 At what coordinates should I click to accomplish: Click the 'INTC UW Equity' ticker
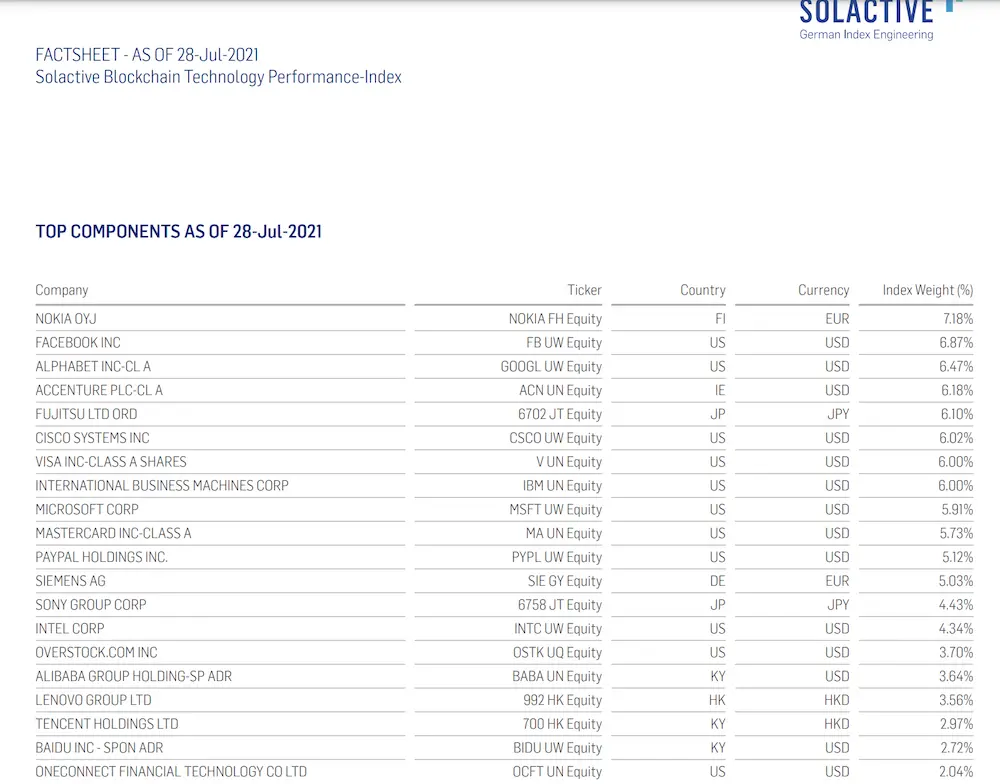[558, 628]
